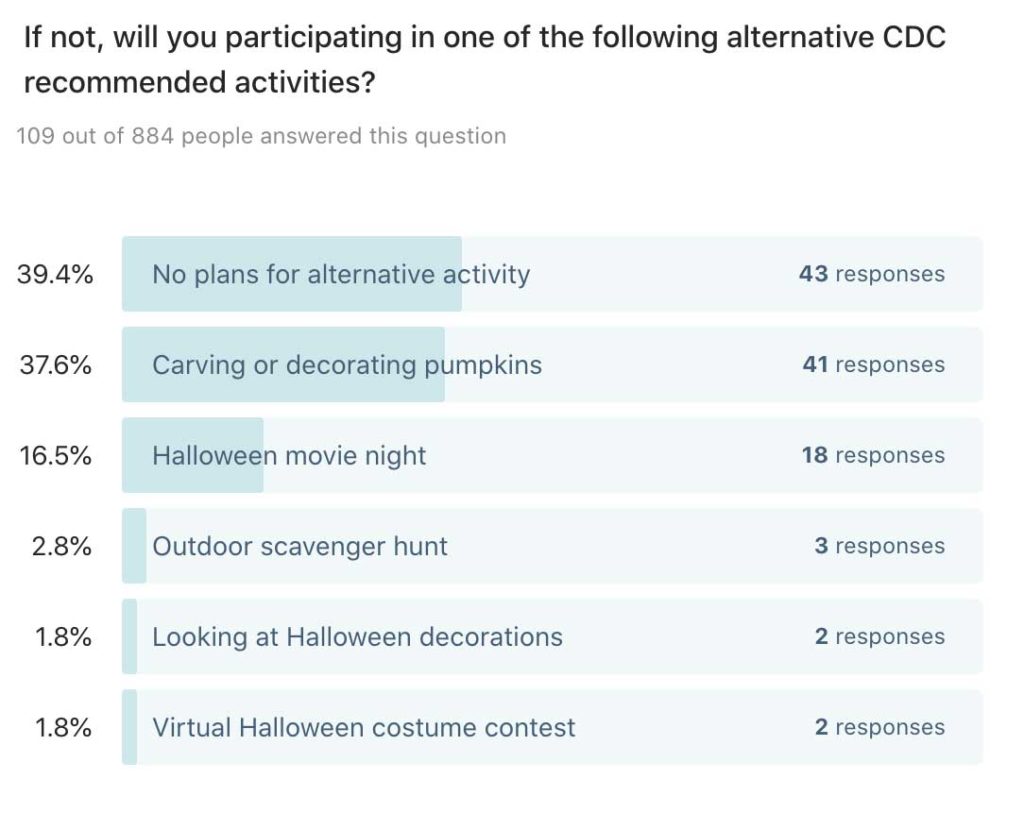Click '2 responses' for Looking at Halloween decorations
This screenshot has width=1024, height=813.
click(879, 637)
